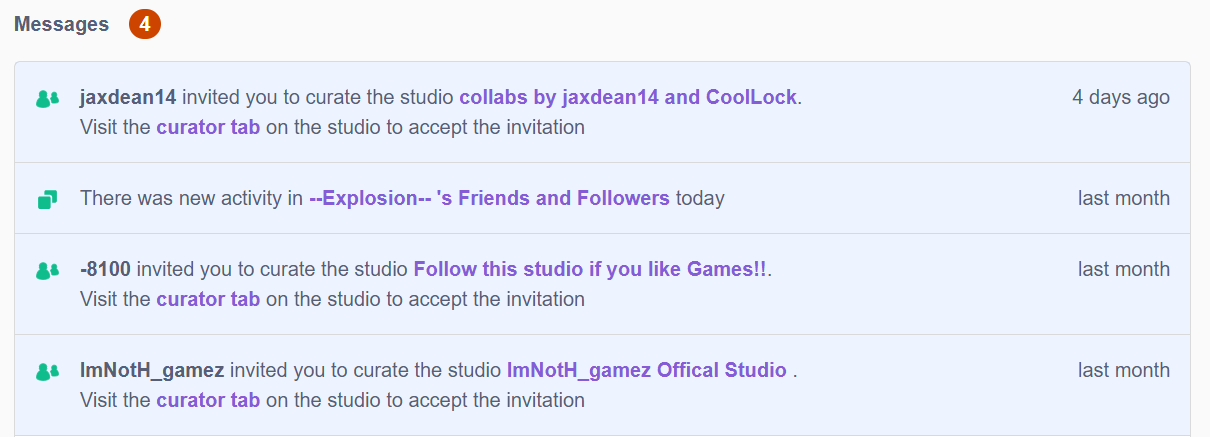Click the last month timestamp on activity message

pyautogui.click(x=1123, y=198)
